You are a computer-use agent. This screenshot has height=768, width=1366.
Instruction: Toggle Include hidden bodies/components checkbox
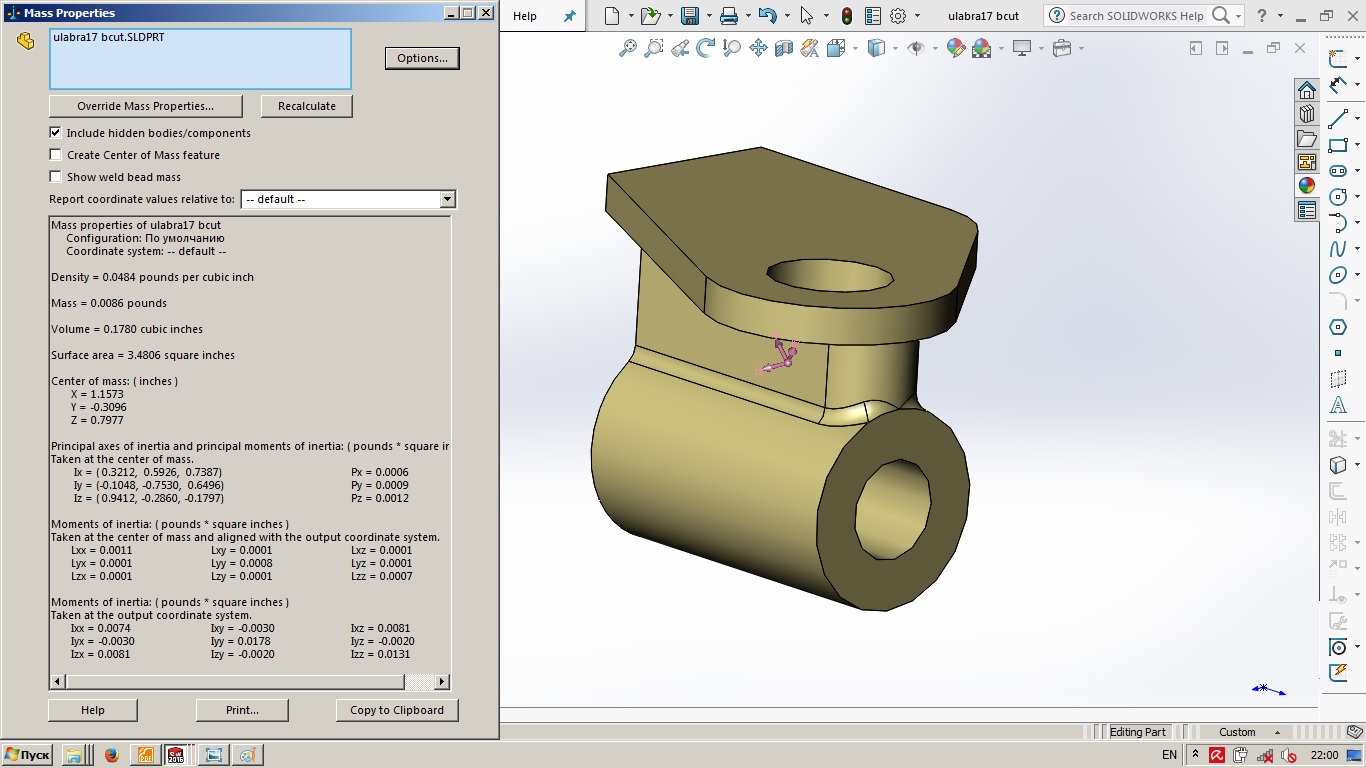(55, 132)
